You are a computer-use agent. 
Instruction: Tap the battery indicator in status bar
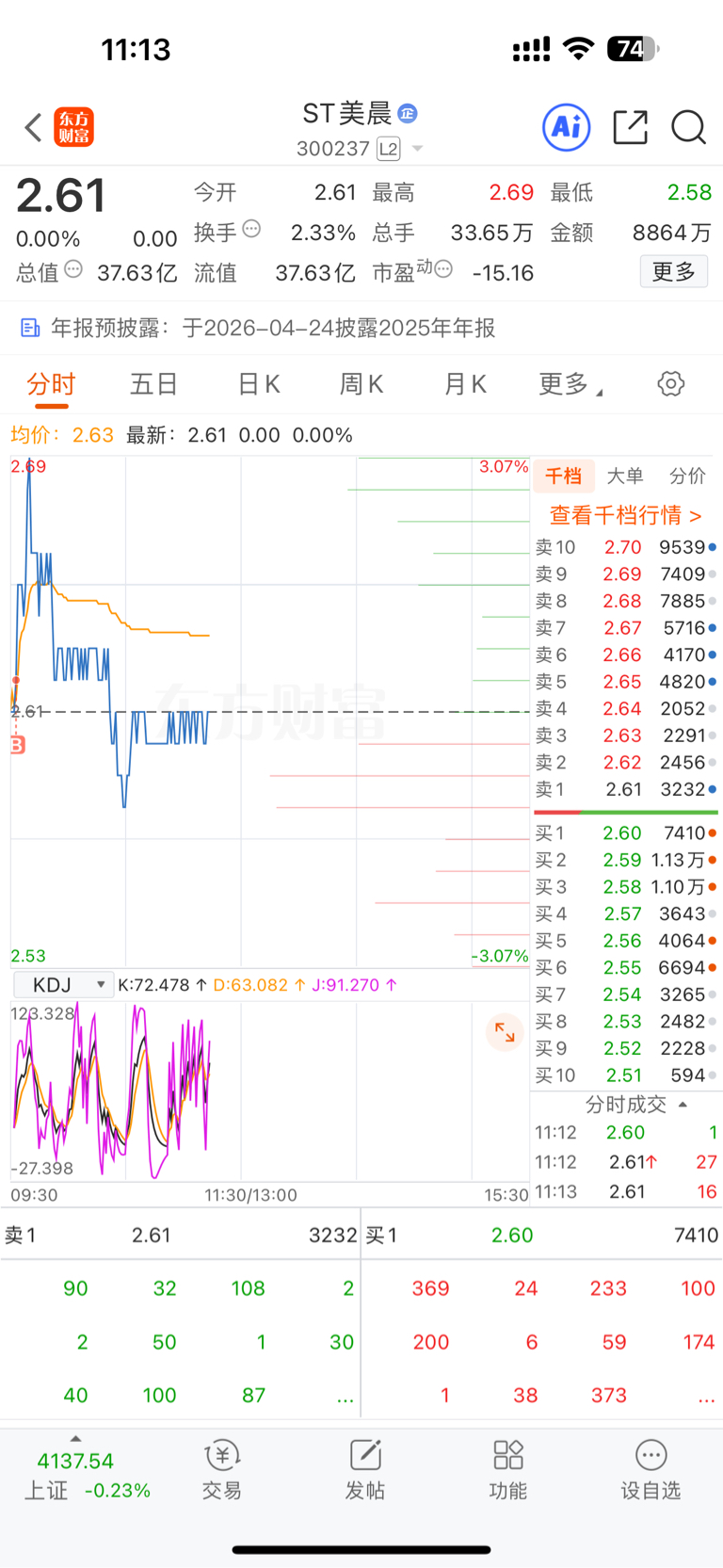[x=633, y=49]
